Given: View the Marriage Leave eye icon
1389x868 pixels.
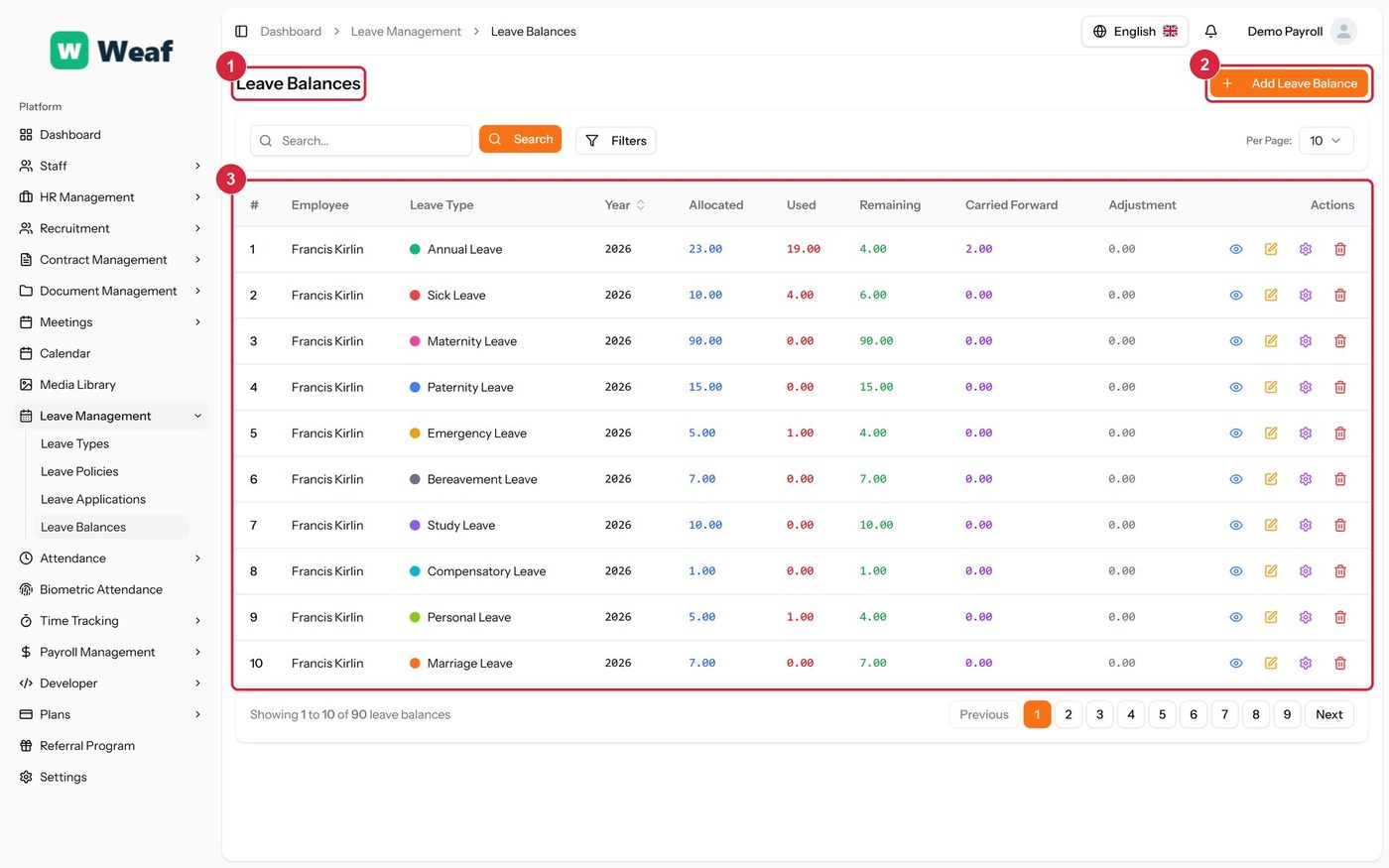Looking at the screenshot, I should click(1236, 664).
